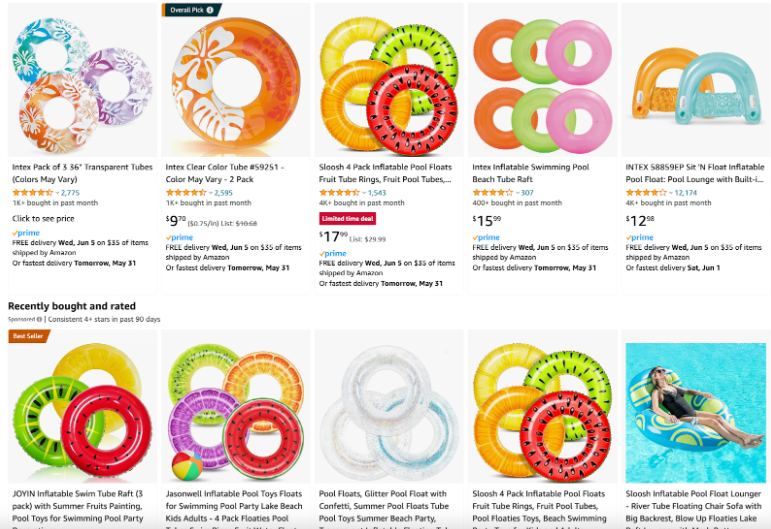
Task: Open the Overall Pick badge
Action: tap(191, 10)
